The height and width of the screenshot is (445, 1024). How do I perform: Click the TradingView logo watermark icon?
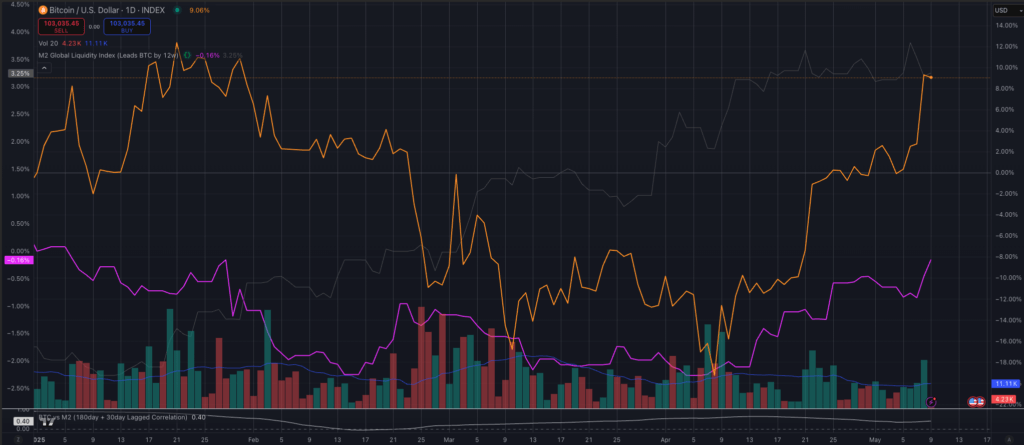point(48,423)
